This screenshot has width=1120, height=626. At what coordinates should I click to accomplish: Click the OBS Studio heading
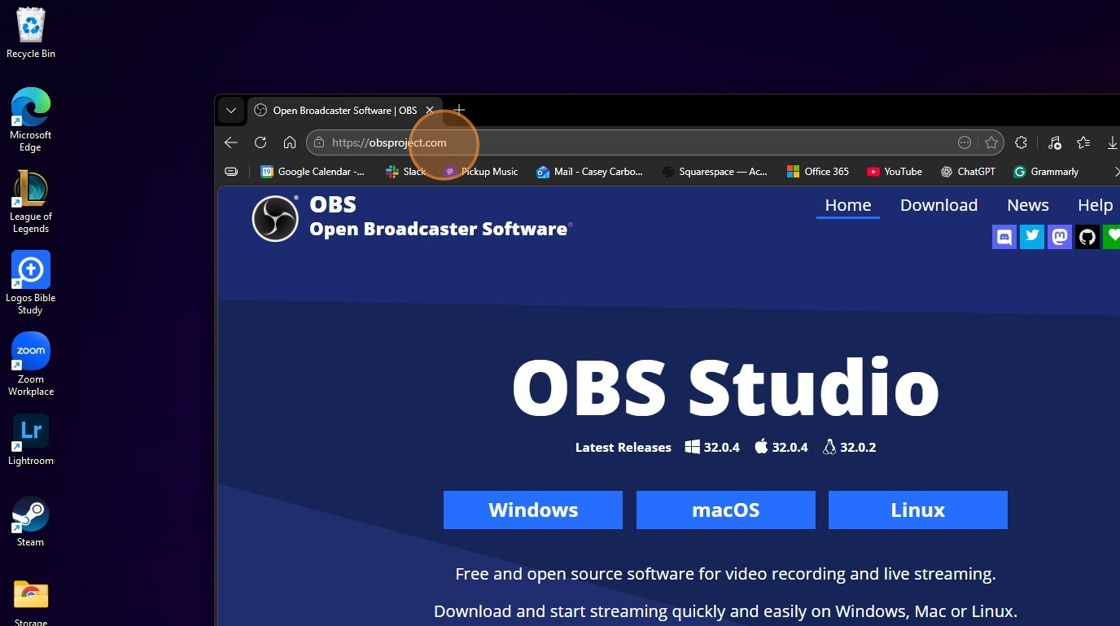pos(726,387)
